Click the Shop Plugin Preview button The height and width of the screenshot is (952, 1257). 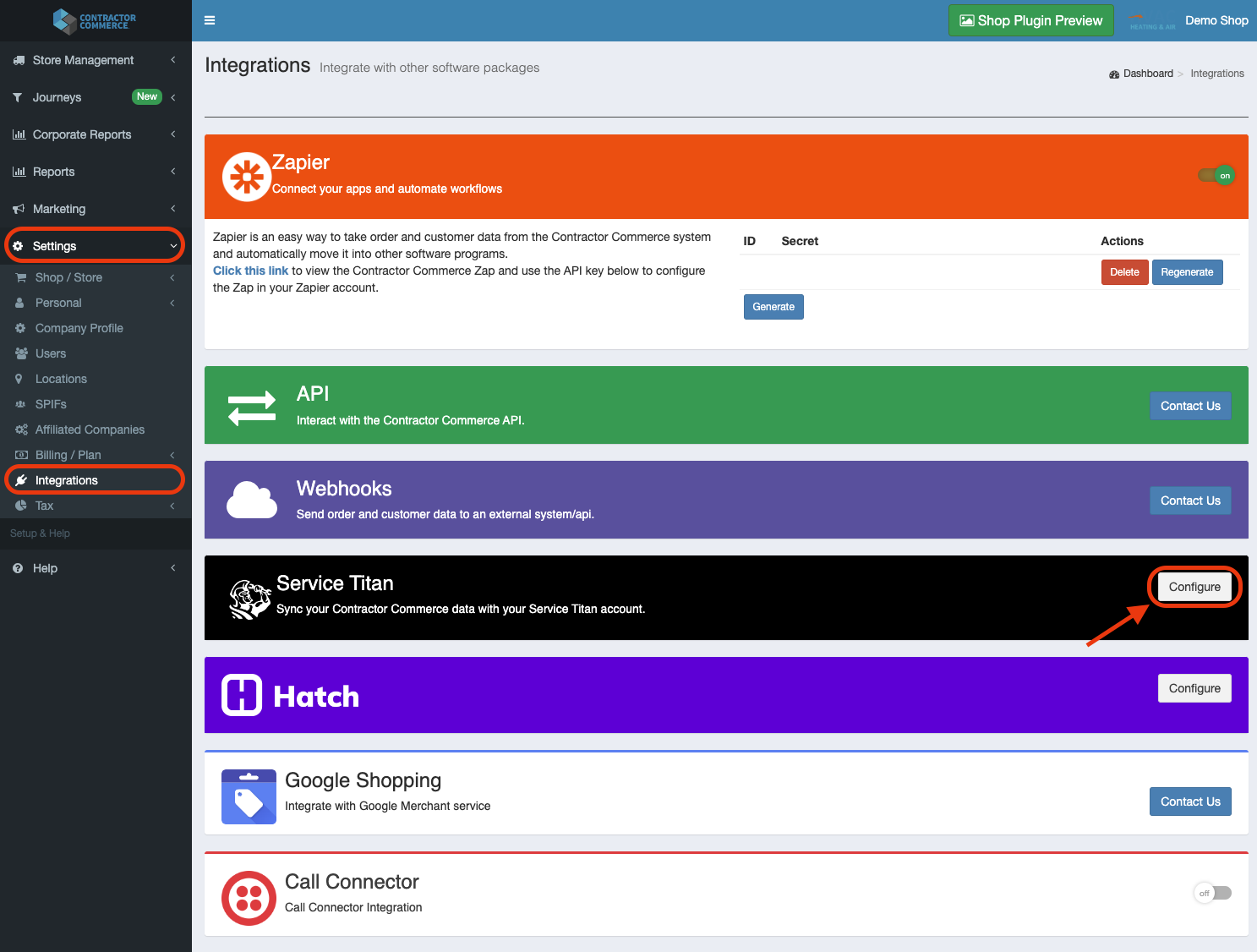coord(1030,20)
